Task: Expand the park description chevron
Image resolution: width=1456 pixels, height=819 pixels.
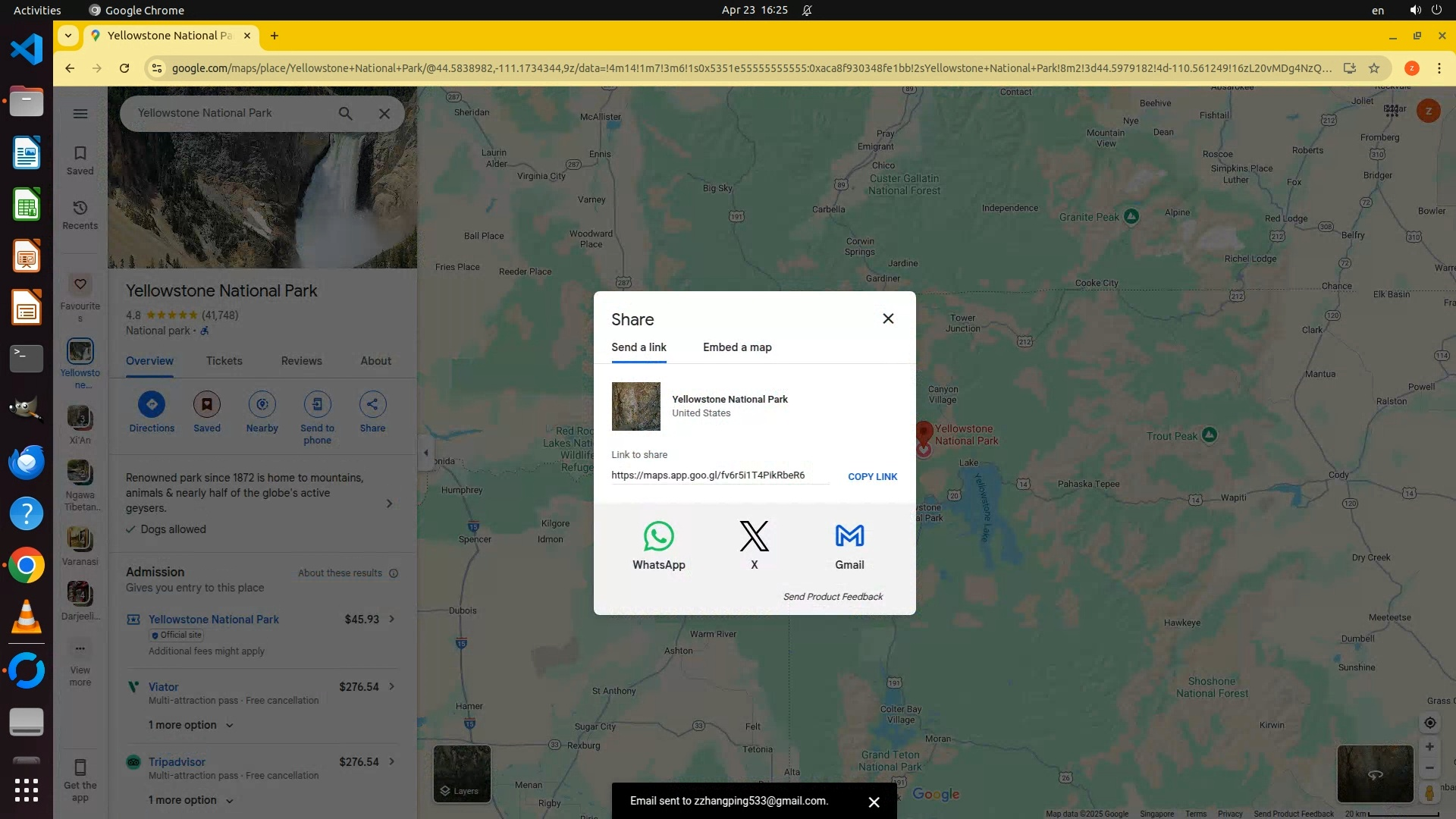Action: [389, 504]
